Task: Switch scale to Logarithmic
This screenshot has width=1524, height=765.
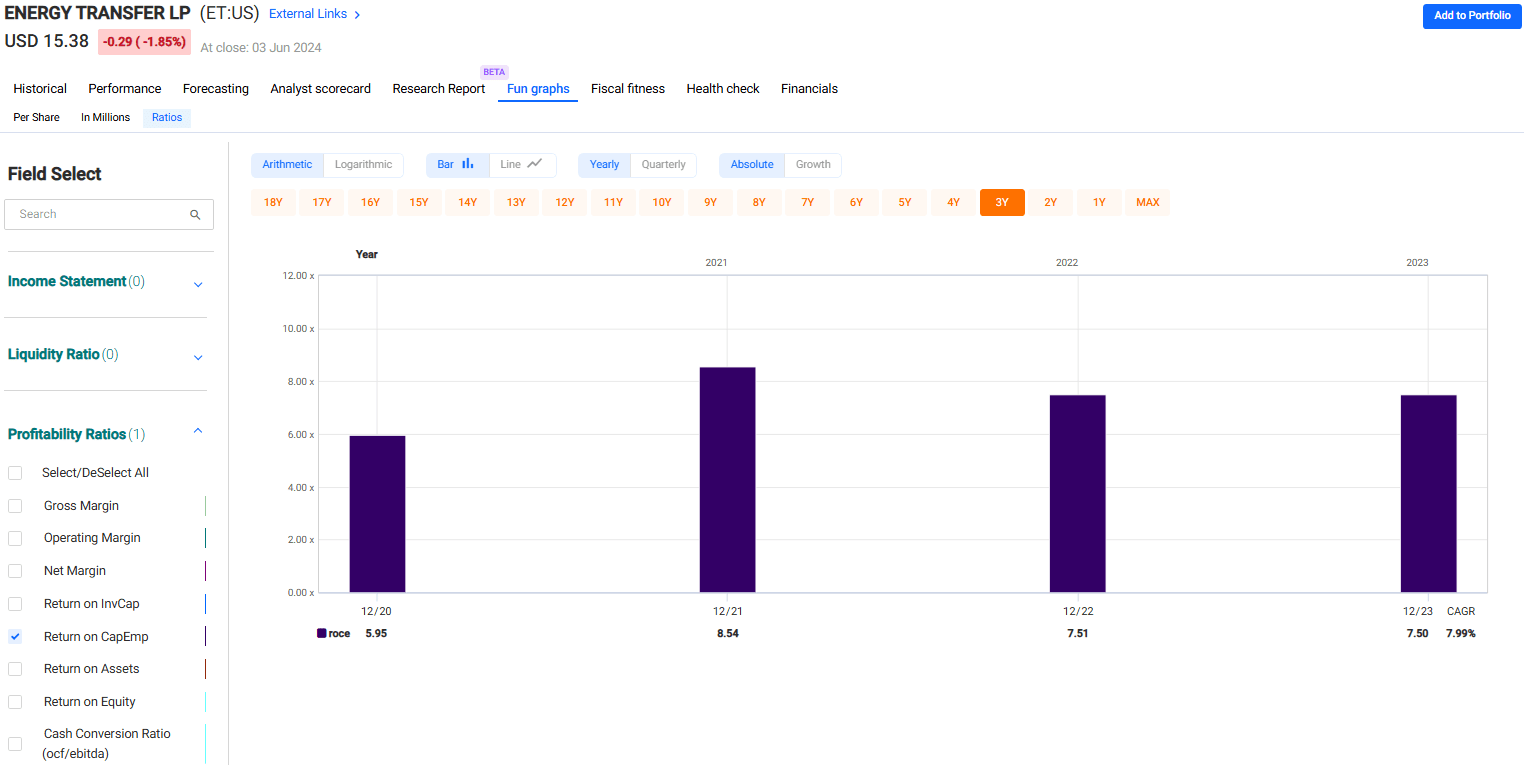Action: tap(363, 165)
